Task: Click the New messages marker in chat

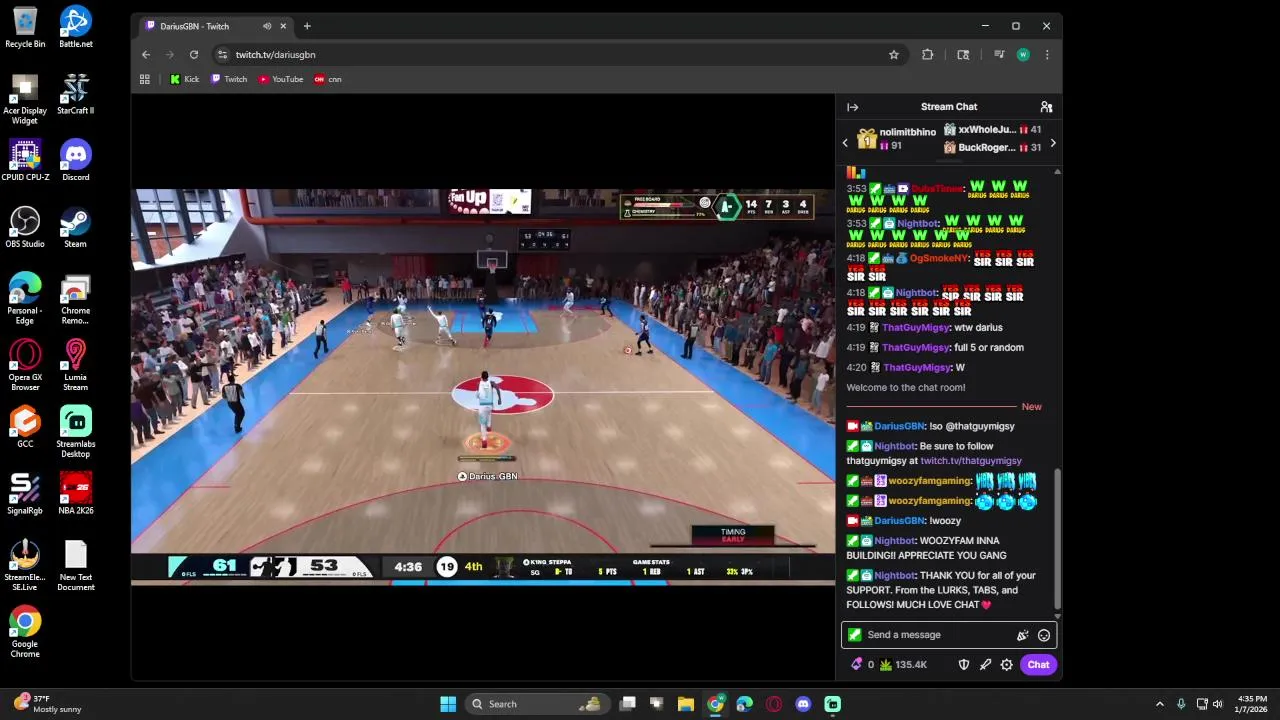Action: click(1031, 407)
